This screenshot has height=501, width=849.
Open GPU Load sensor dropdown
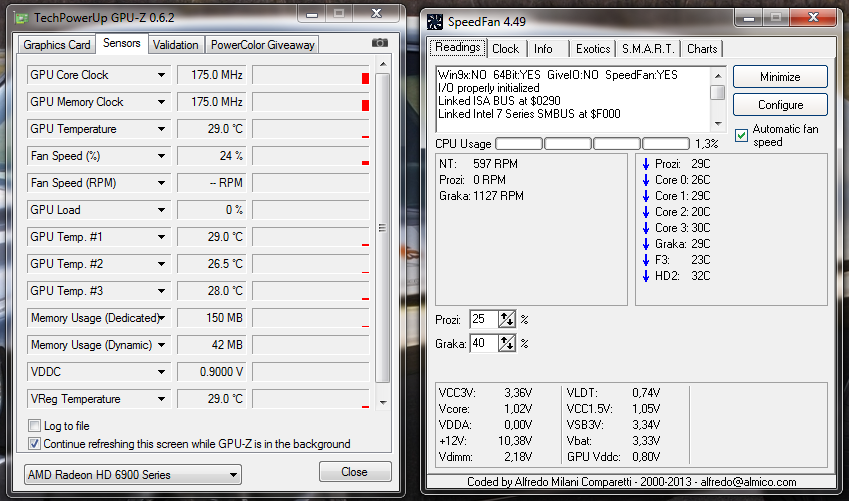coord(161,210)
